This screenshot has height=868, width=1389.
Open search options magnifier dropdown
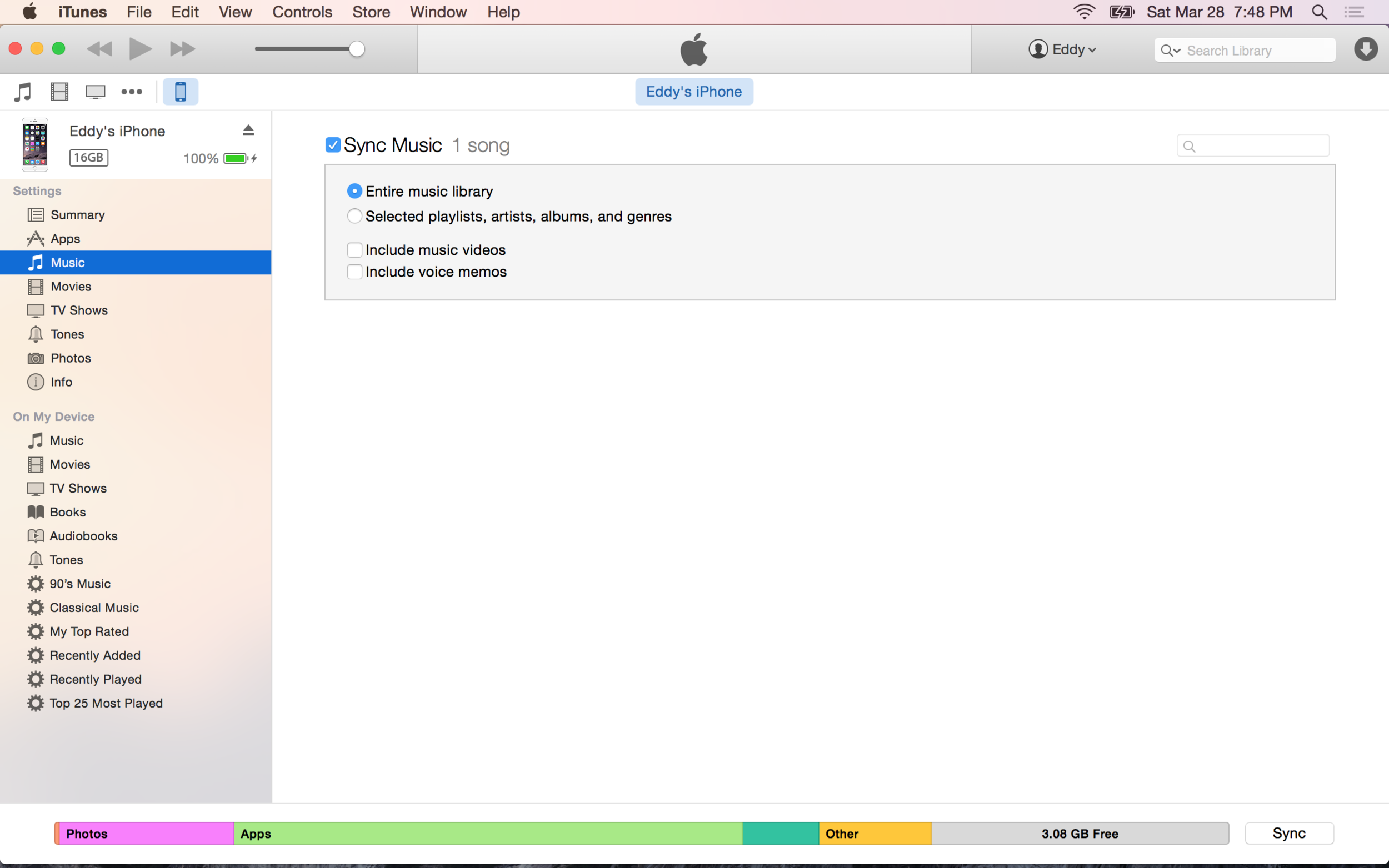pos(1170,51)
